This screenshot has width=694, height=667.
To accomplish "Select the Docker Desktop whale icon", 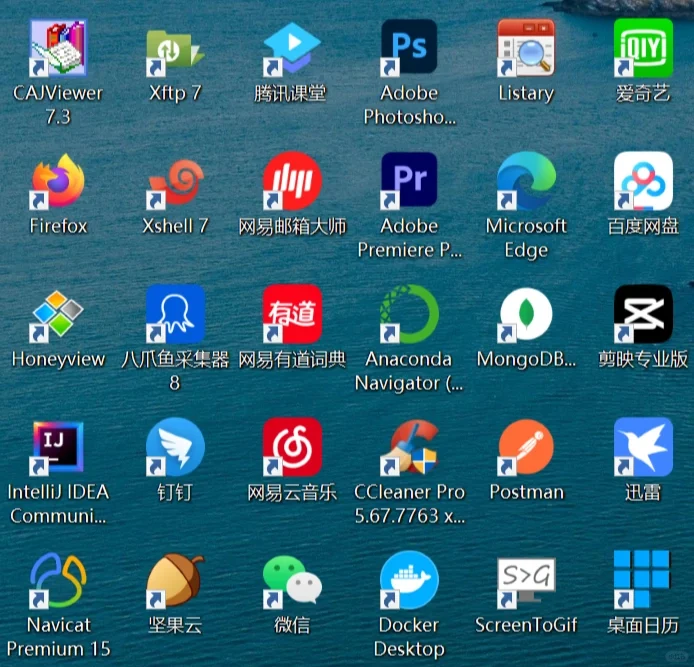I will (409, 580).
